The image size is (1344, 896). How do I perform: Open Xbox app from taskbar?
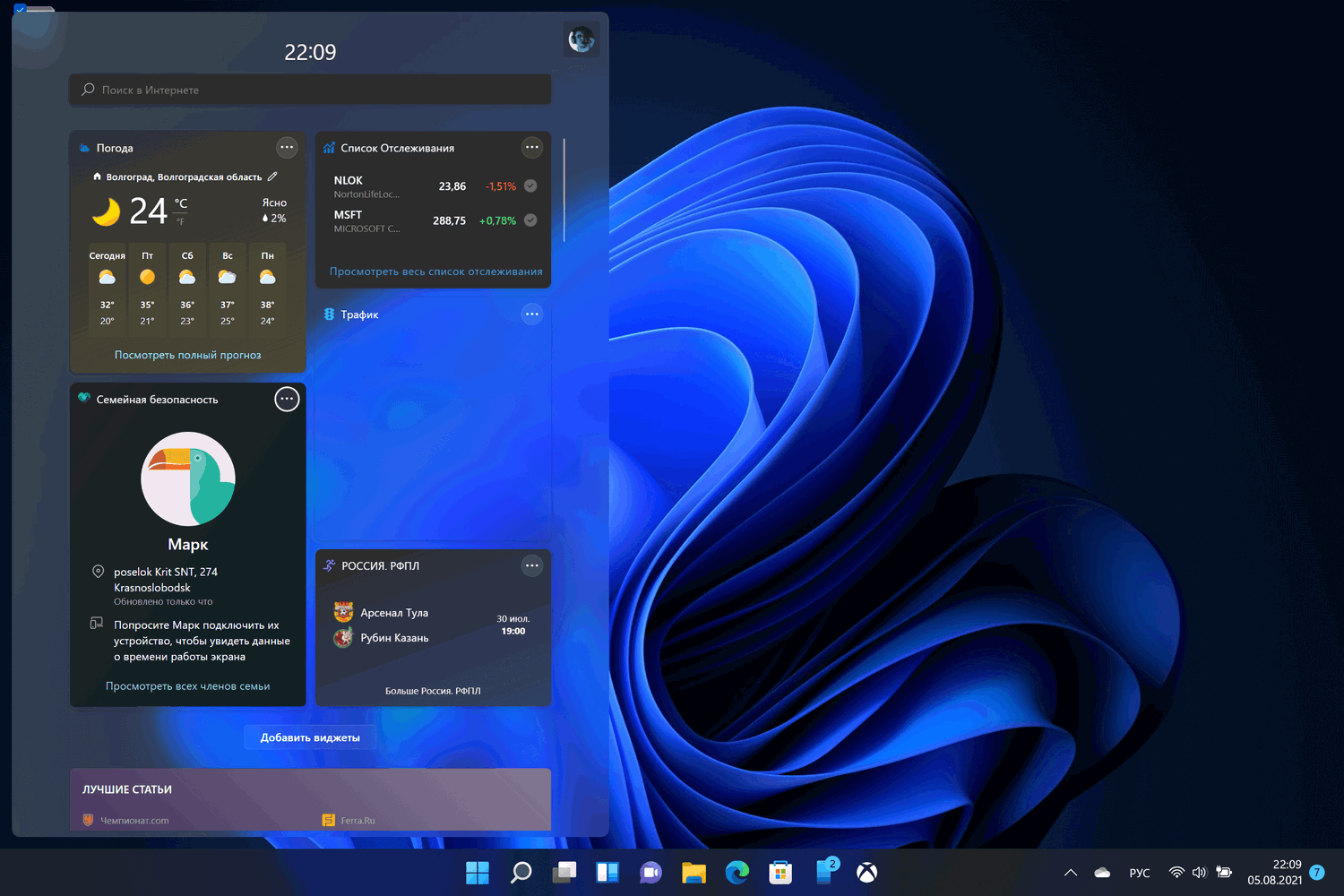click(x=866, y=873)
